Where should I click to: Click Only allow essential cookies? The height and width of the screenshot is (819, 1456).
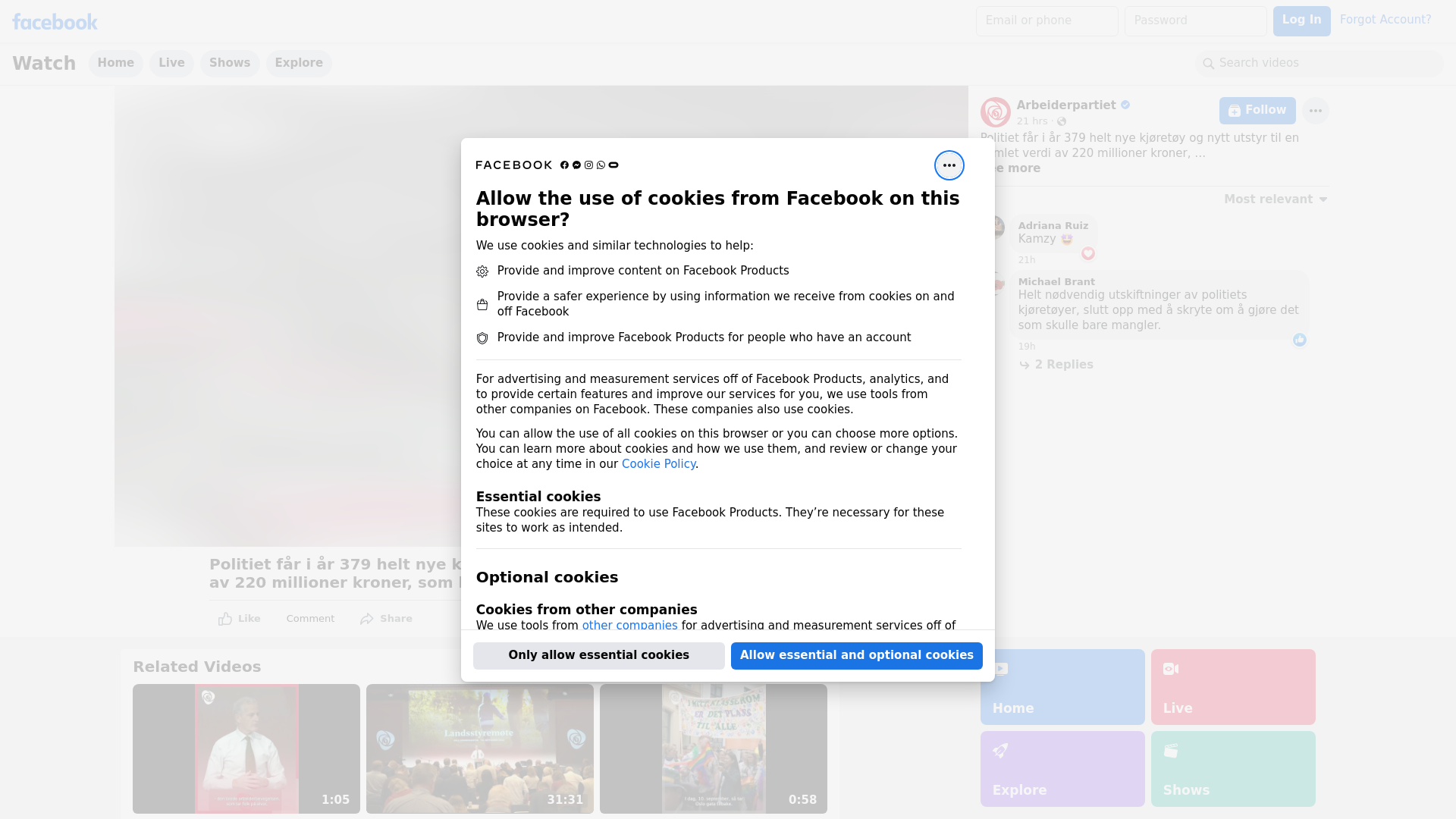point(598,655)
